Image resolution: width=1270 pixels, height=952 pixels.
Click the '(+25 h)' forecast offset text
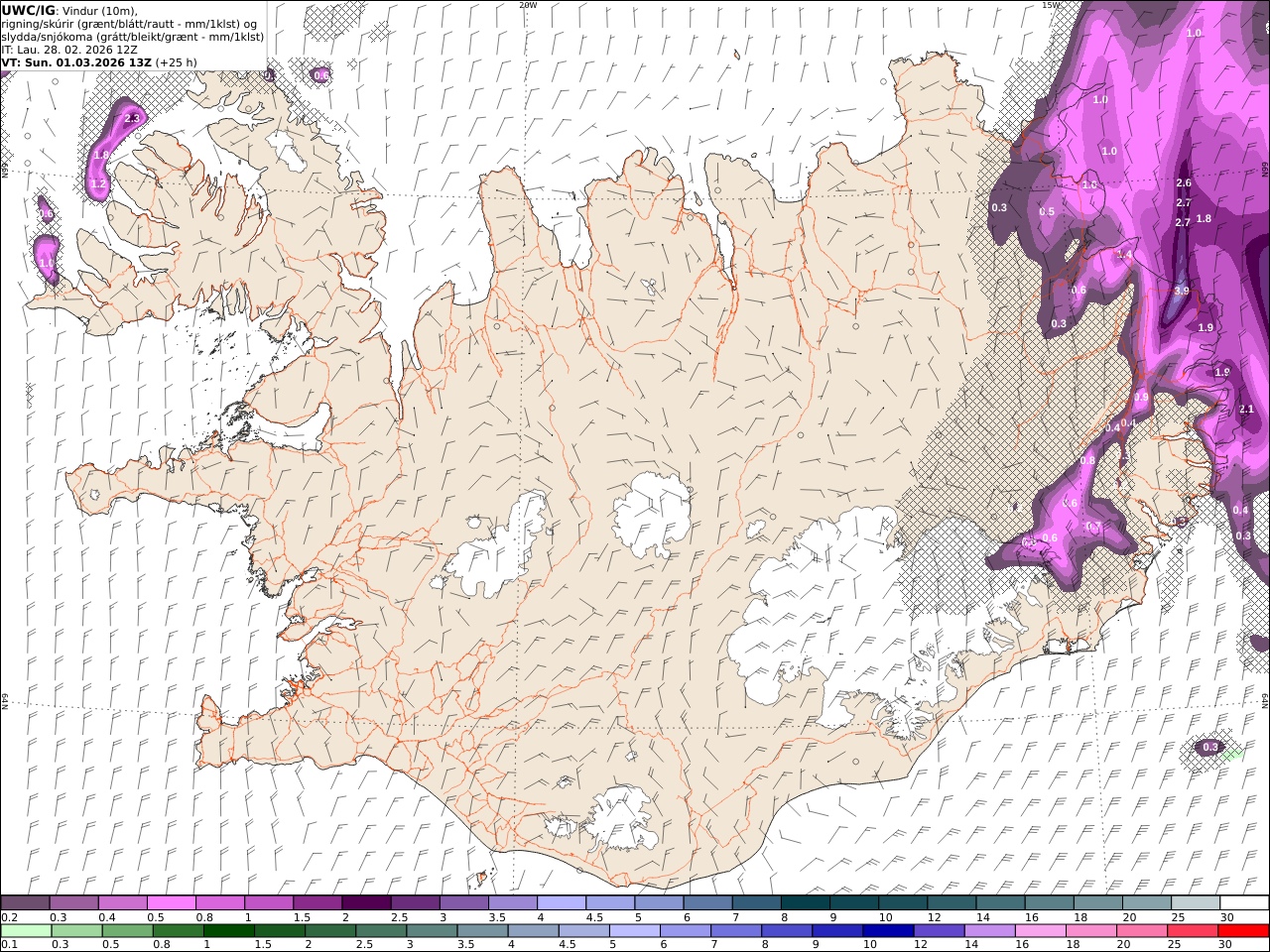177,62
